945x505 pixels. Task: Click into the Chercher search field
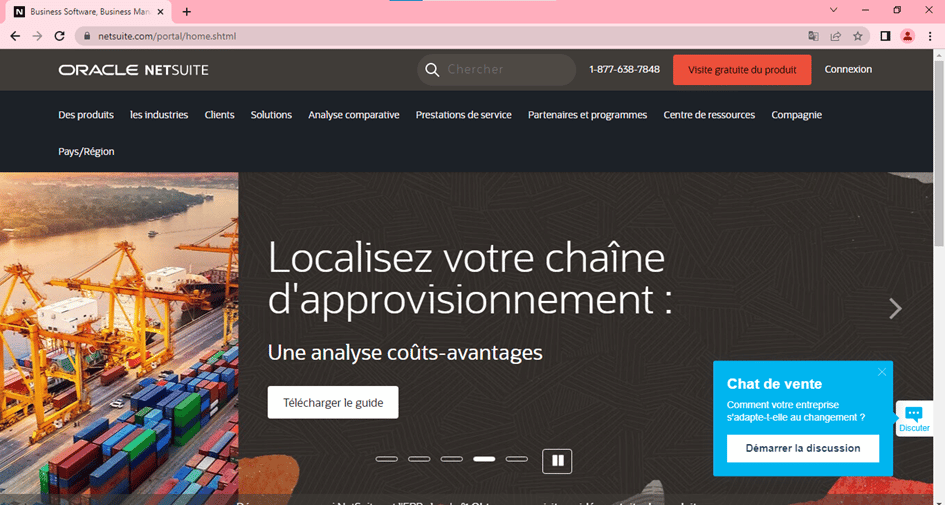click(x=505, y=70)
